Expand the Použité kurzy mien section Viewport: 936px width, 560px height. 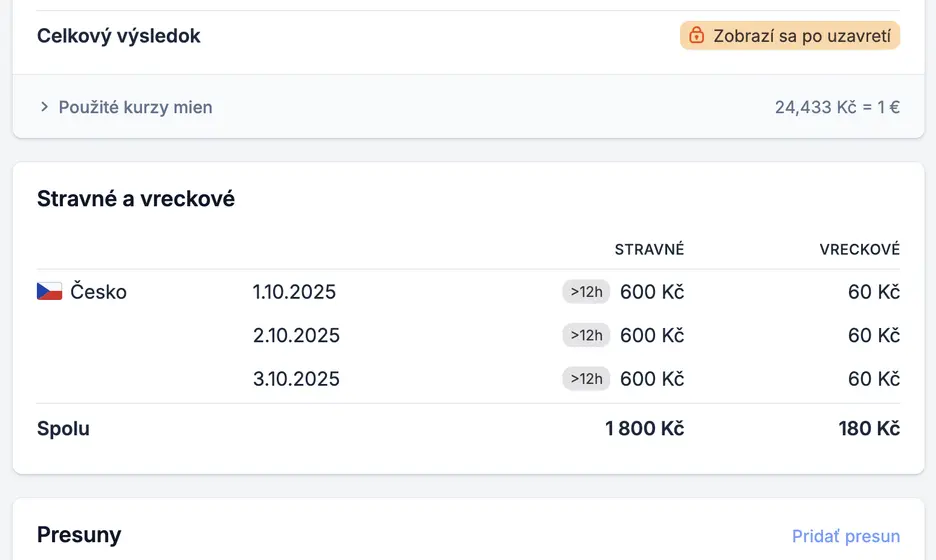pos(135,107)
